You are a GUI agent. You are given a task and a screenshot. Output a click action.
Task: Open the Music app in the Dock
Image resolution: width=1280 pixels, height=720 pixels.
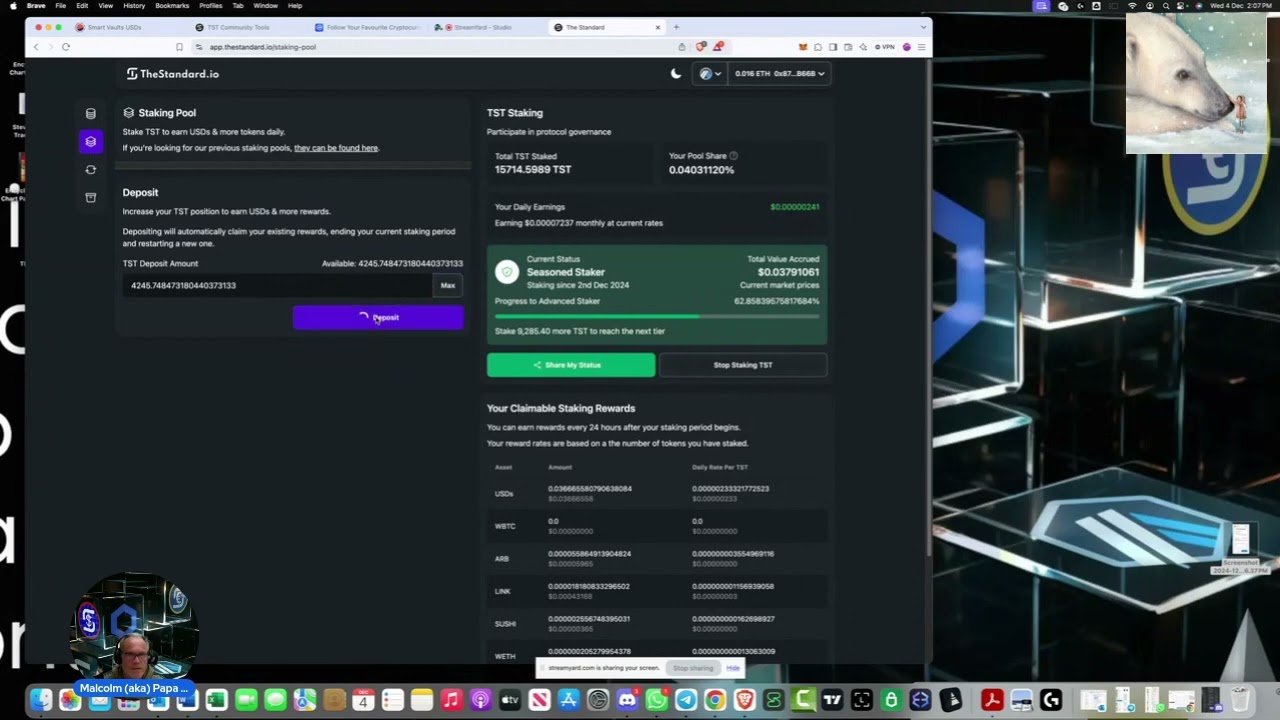pyautogui.click(x=451, y=700)
